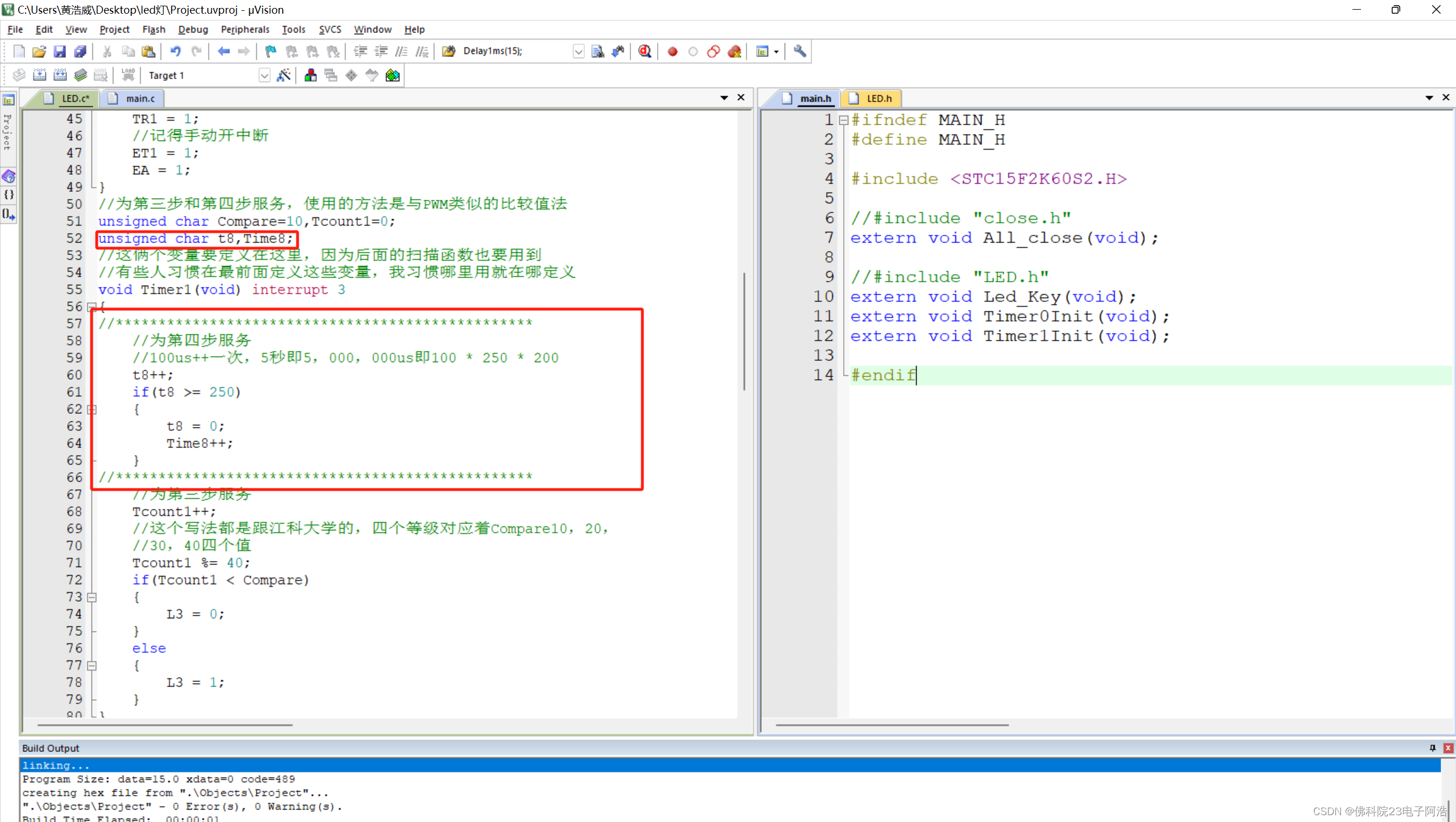Click the Configuration wrench icon
Image resolution: width=1456 pixels, height=822 pixels.
coord(799,51)
